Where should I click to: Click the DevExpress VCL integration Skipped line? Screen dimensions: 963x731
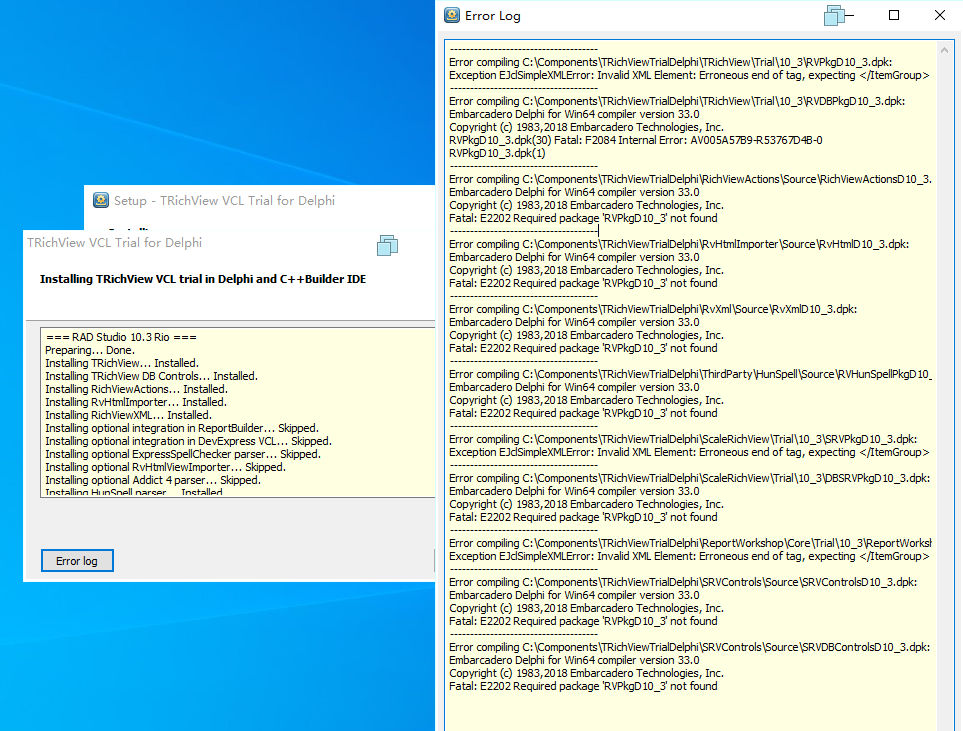point(189,440)
